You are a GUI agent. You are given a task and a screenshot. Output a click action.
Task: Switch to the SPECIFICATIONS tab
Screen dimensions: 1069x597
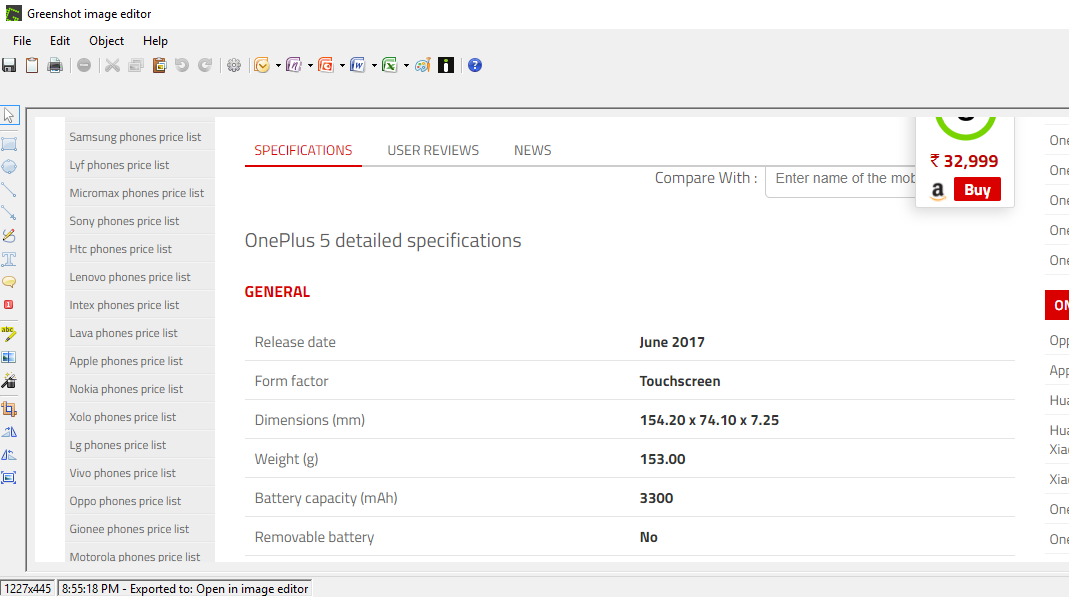tap(303, 150)
